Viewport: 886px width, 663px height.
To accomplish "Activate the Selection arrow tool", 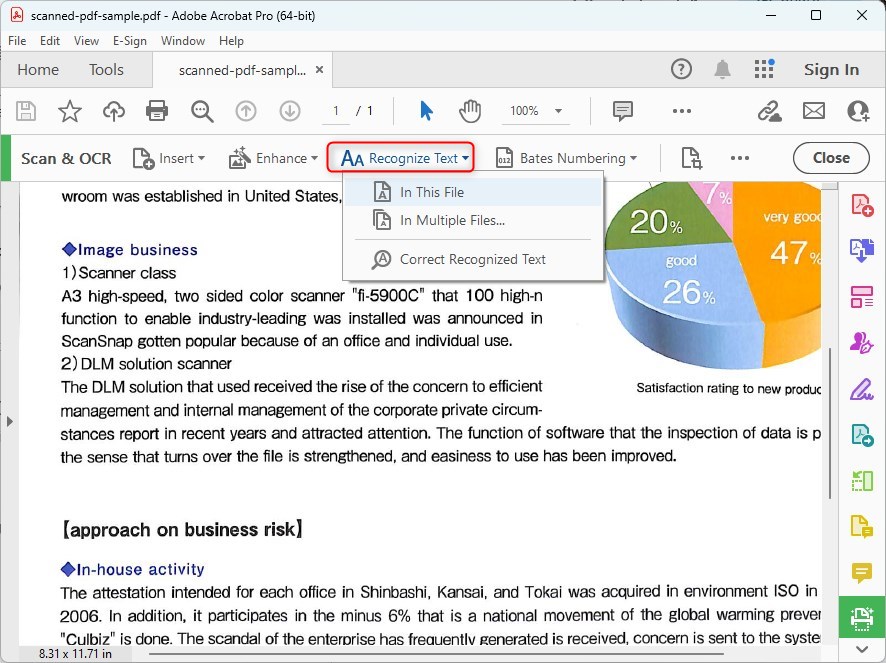I will point(424,111).
